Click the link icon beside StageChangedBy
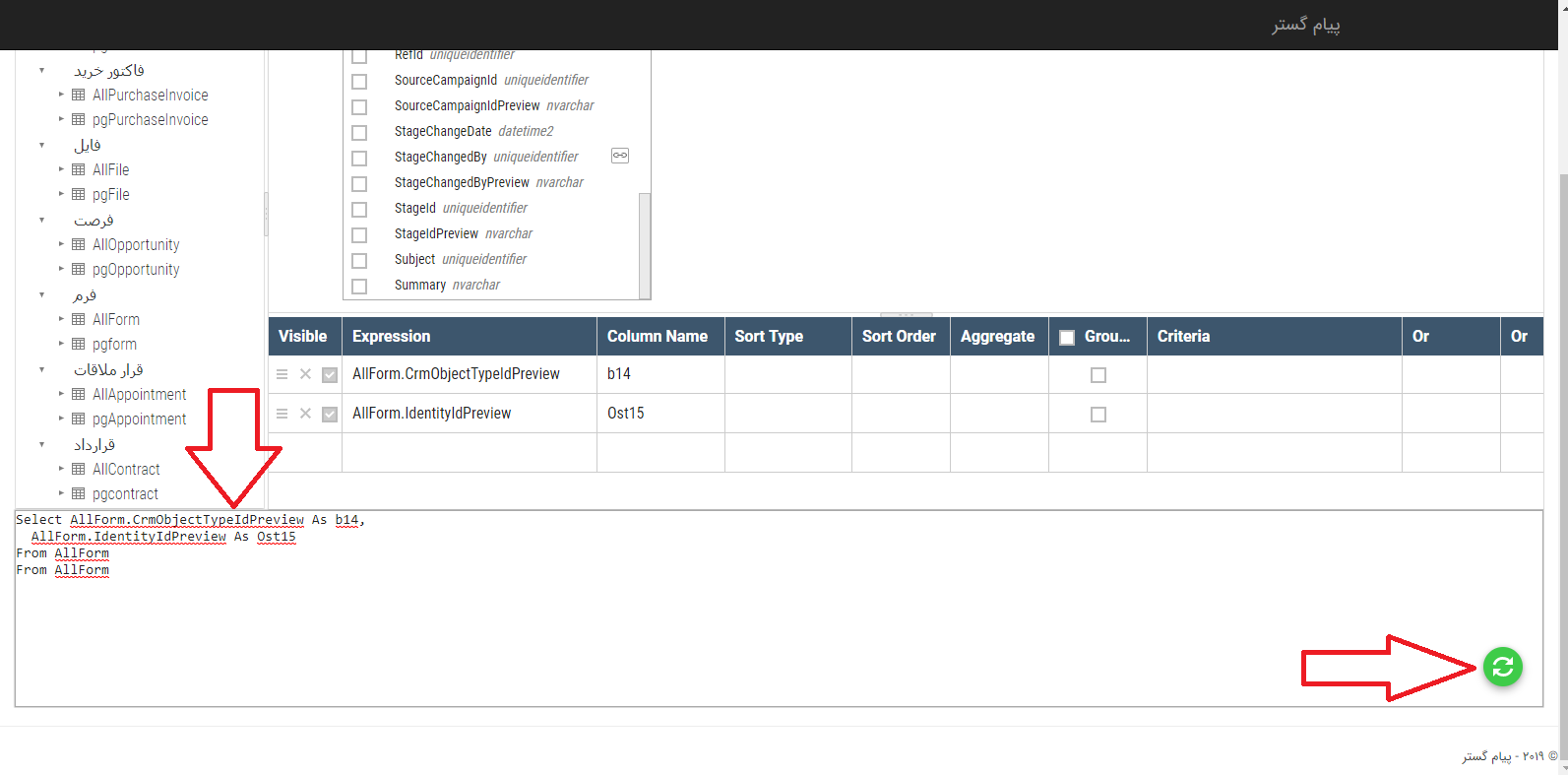The image size is (1568, 775). (x=620, y=156)
